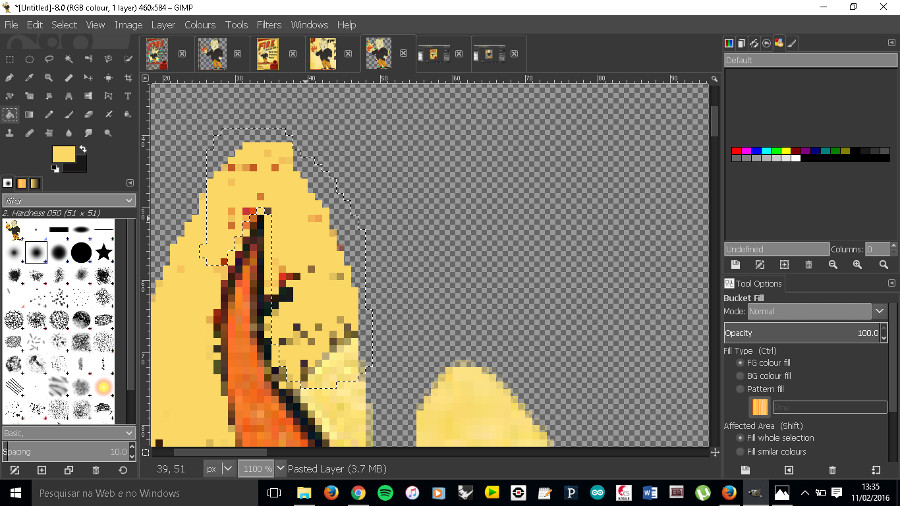This screenshot has width=900, height=506.
Task: Open the first image thumbnail tab
Action: tap(157, 53)
